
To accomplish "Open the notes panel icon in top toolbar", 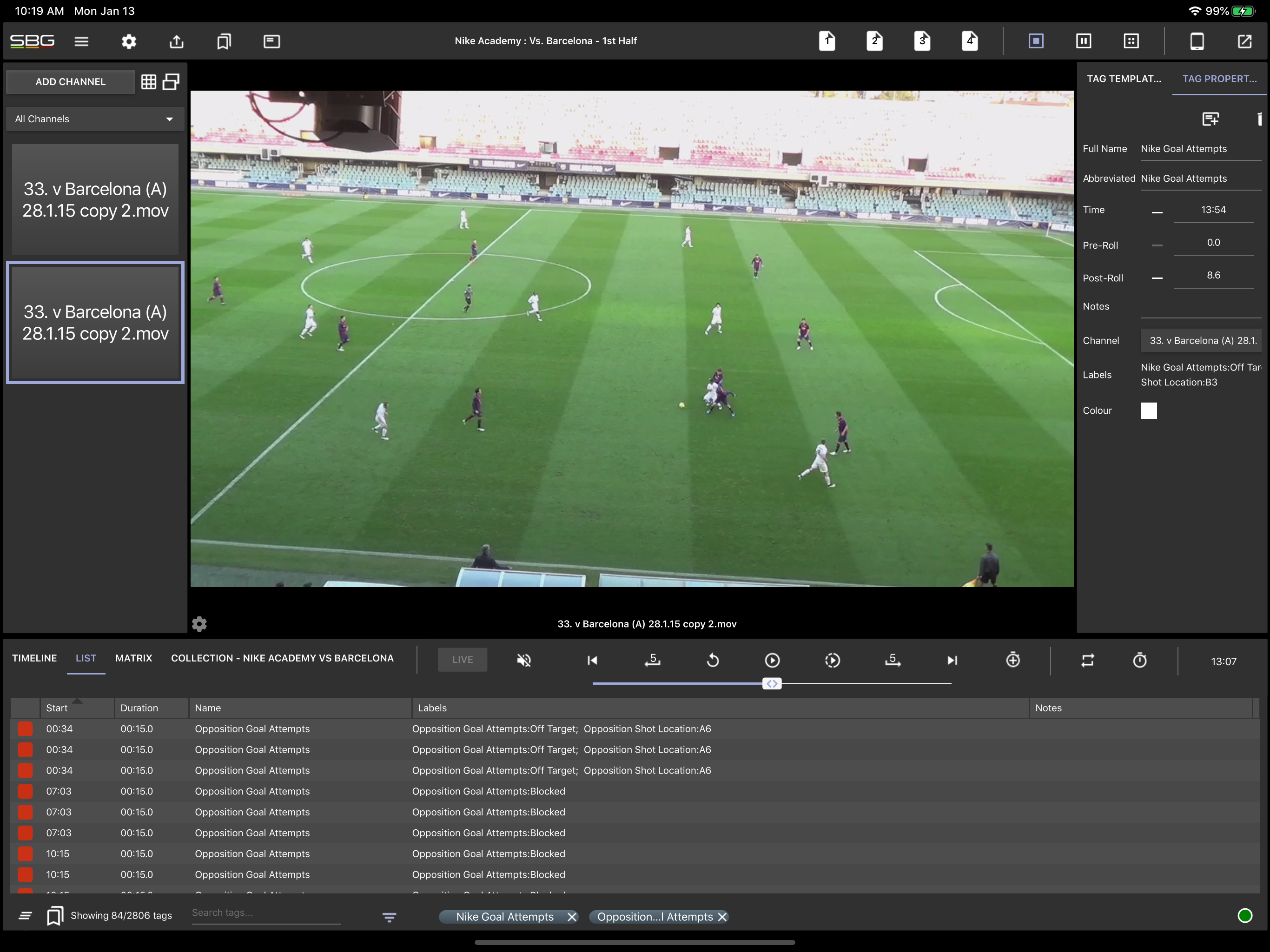I will click(271, 41).
